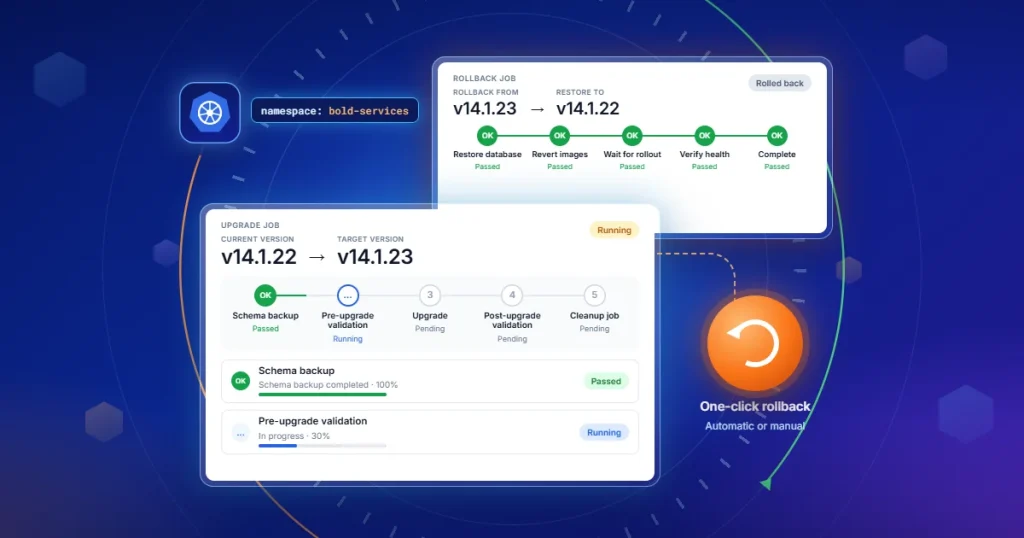The image size is (1024, 538).
Task: Select the Wait for rollout OK step icon
Action: [x=632, y=135]
